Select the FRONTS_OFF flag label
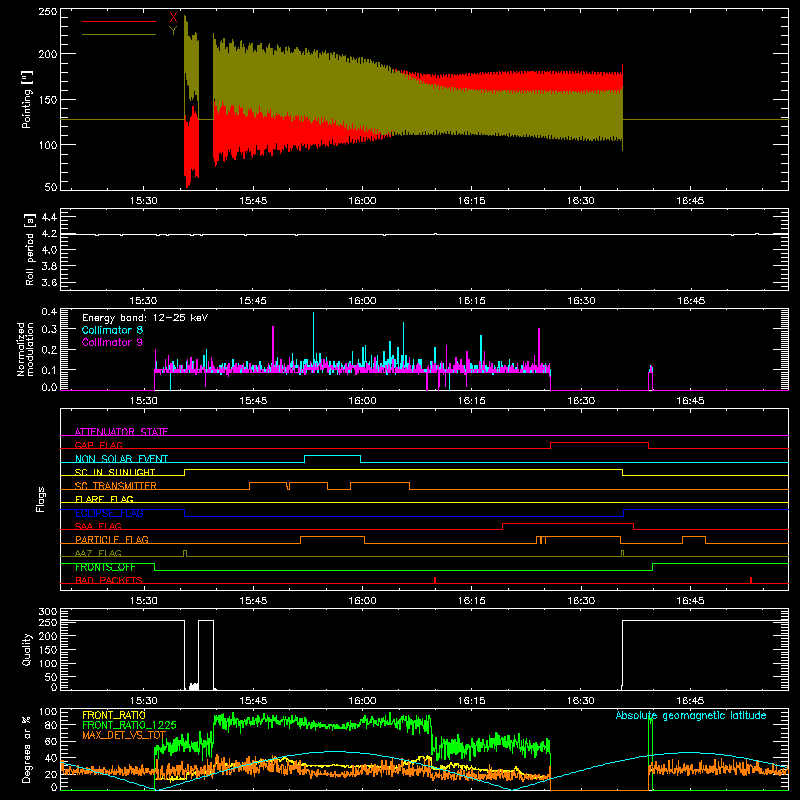 [x=105, y=567]
